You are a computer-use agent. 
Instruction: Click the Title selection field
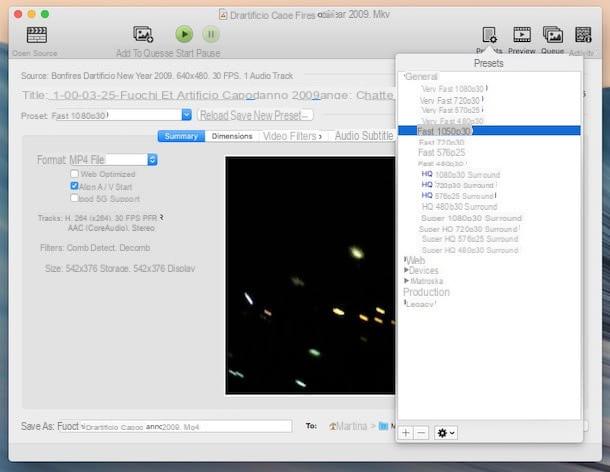pyautogui.click(x=186, y=95)
